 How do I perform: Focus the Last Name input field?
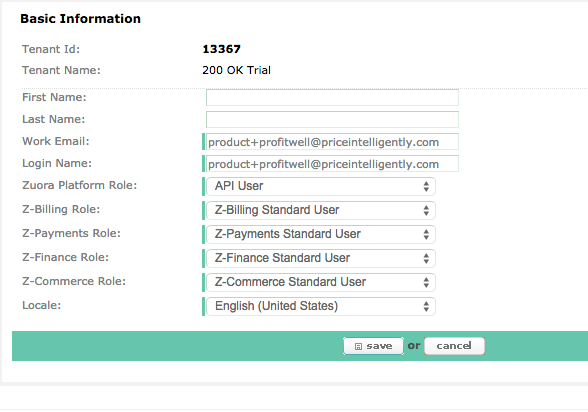point(332,120)
